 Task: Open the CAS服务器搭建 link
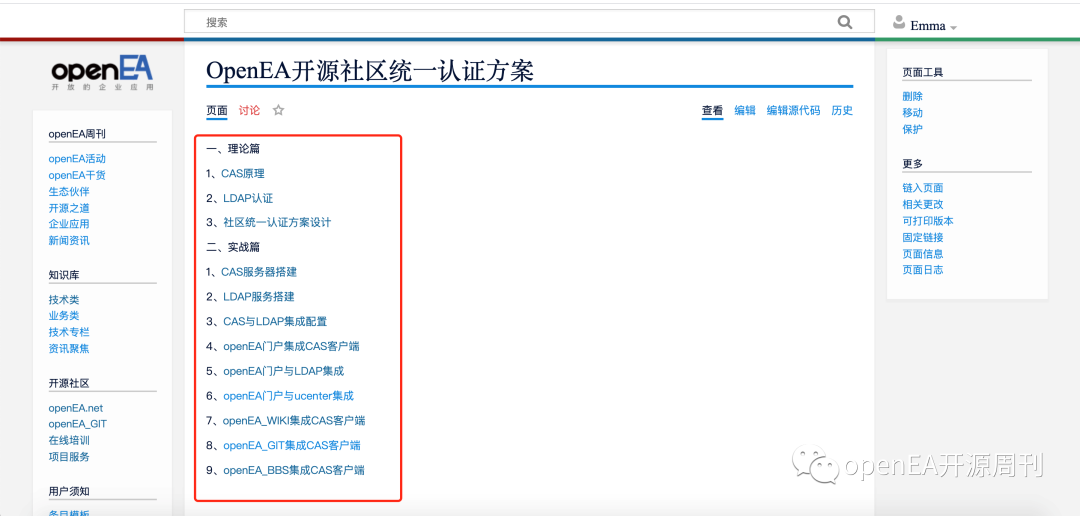(259, 272)
